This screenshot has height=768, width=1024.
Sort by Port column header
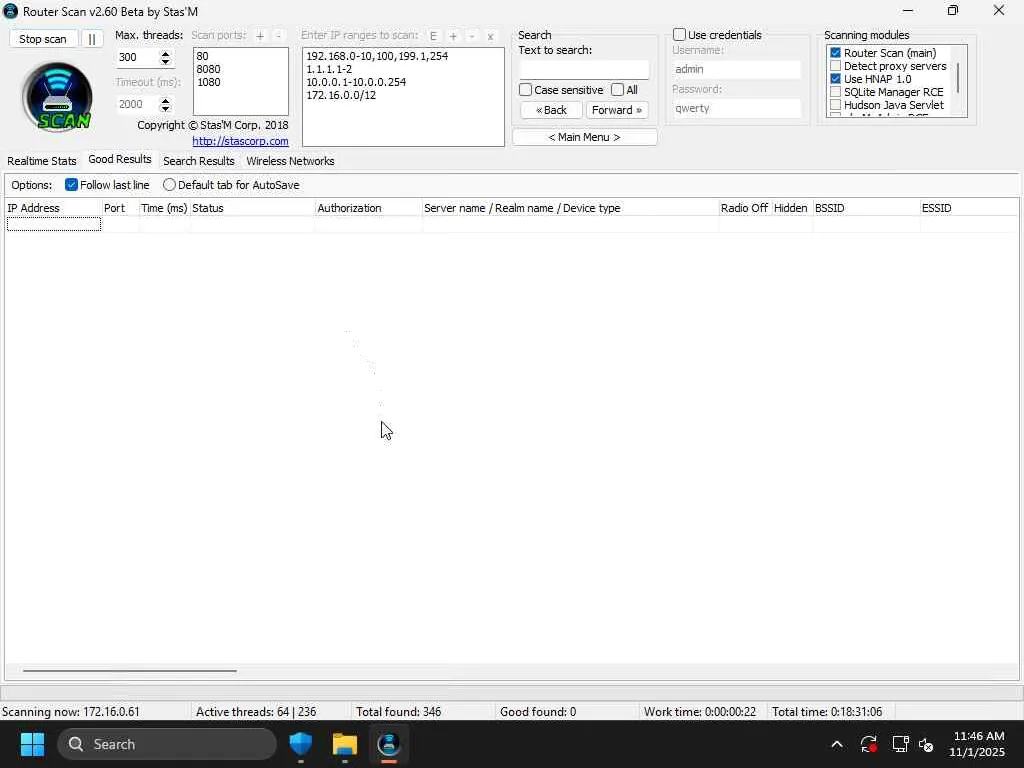(x=120, y=208)
